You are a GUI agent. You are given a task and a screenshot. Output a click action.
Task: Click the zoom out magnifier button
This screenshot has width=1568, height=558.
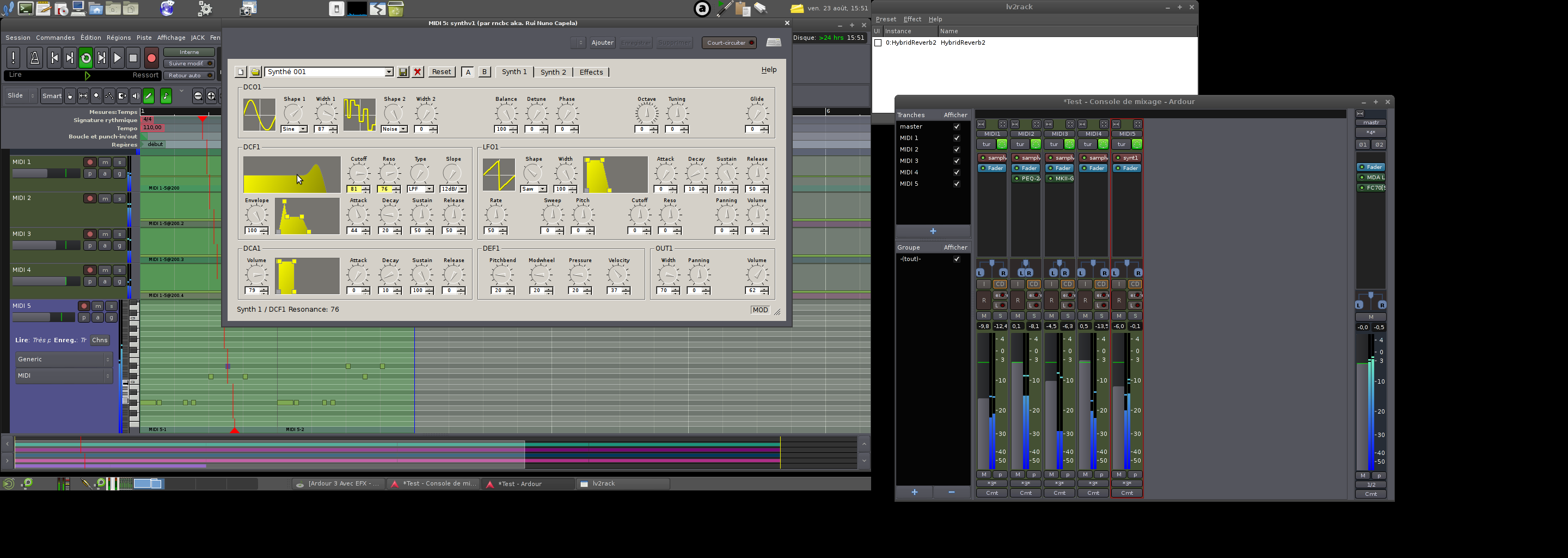point(198,96)
